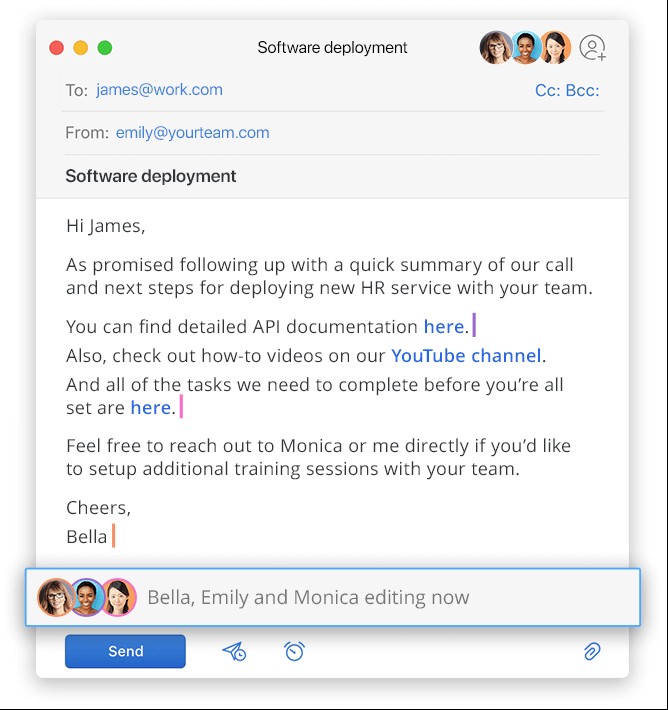Open the API documentation "here" link

point(444,327)
